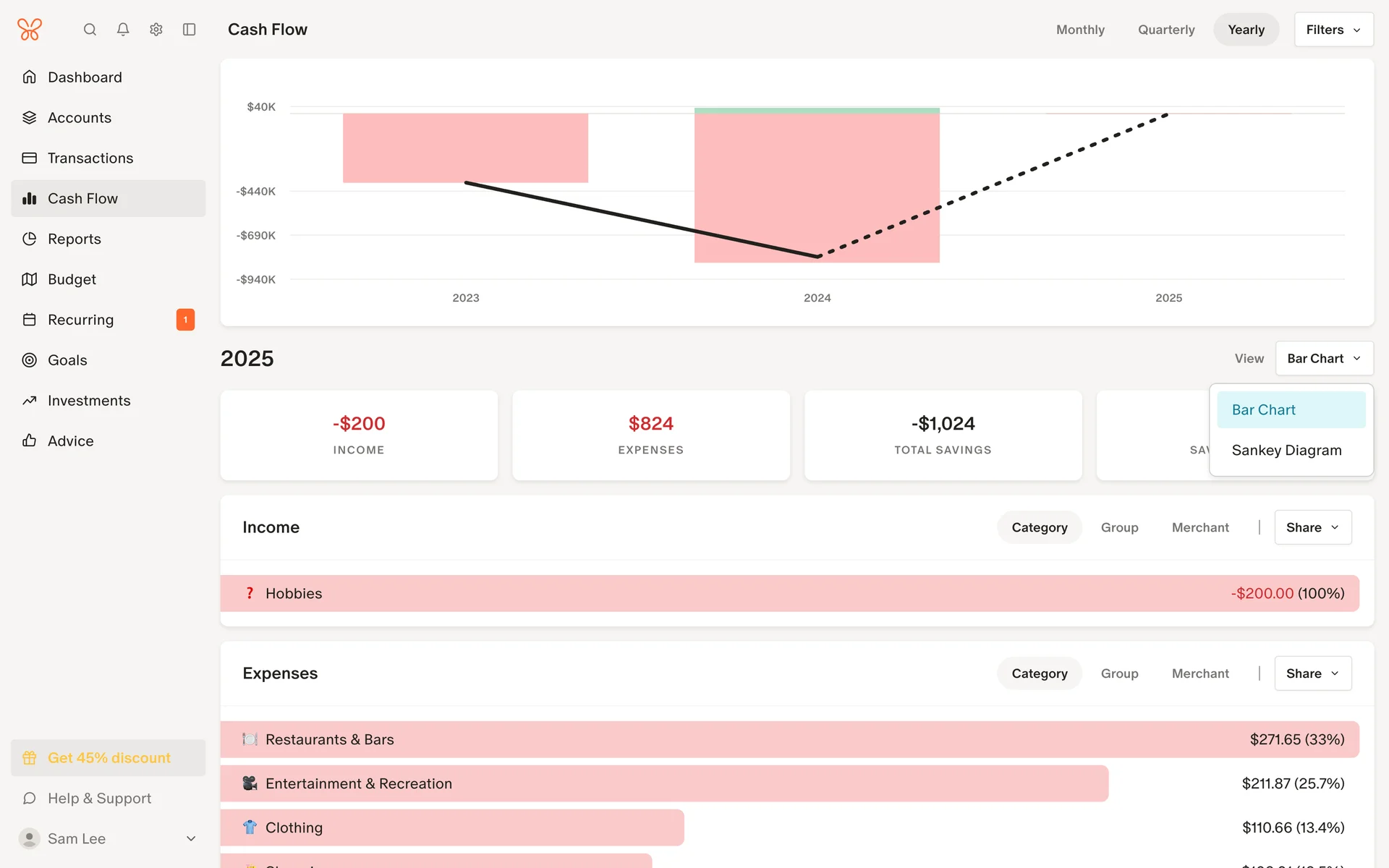The height and width of the screenshot is (868, 1389).
Task: Open the notifications bell
Action: (x=123, y=30)
